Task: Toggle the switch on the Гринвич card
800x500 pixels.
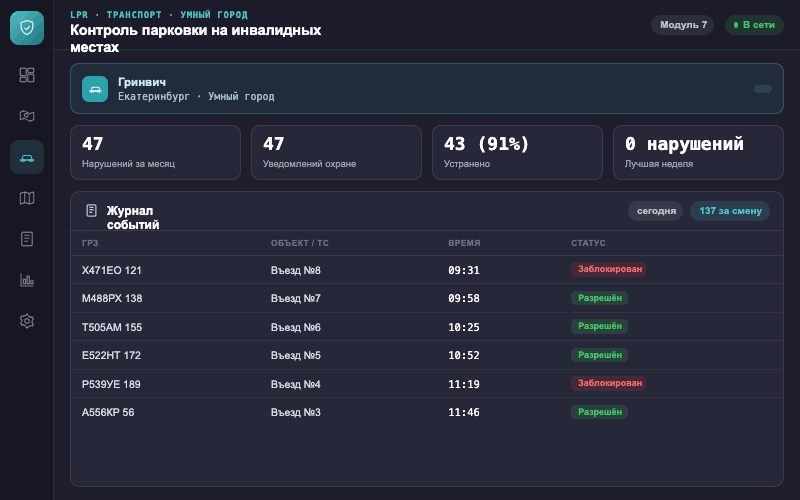Action: click(x=763, y=89)
